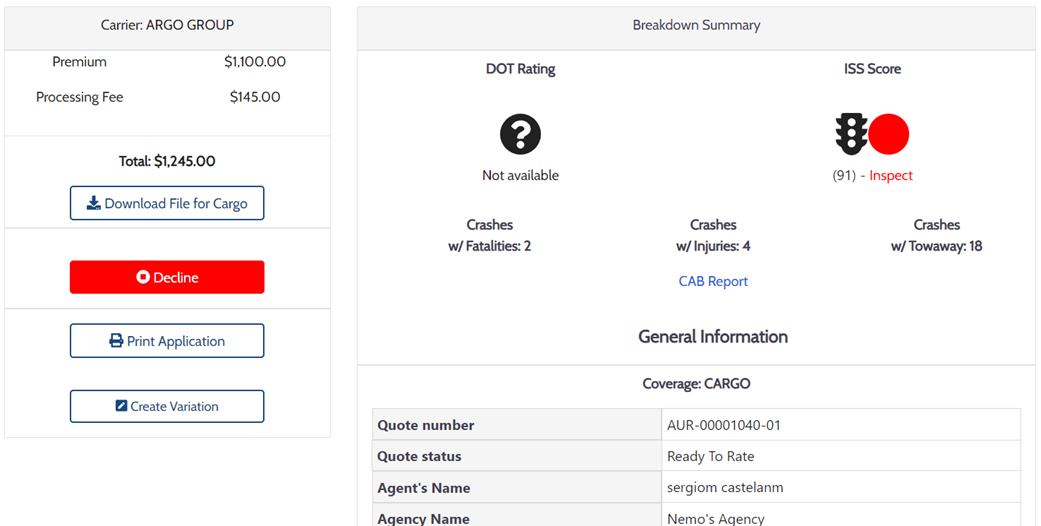Click the Total: $1,245.00 amount
1041x526 pixels.
pyautogui.click(x=167, y=161)
